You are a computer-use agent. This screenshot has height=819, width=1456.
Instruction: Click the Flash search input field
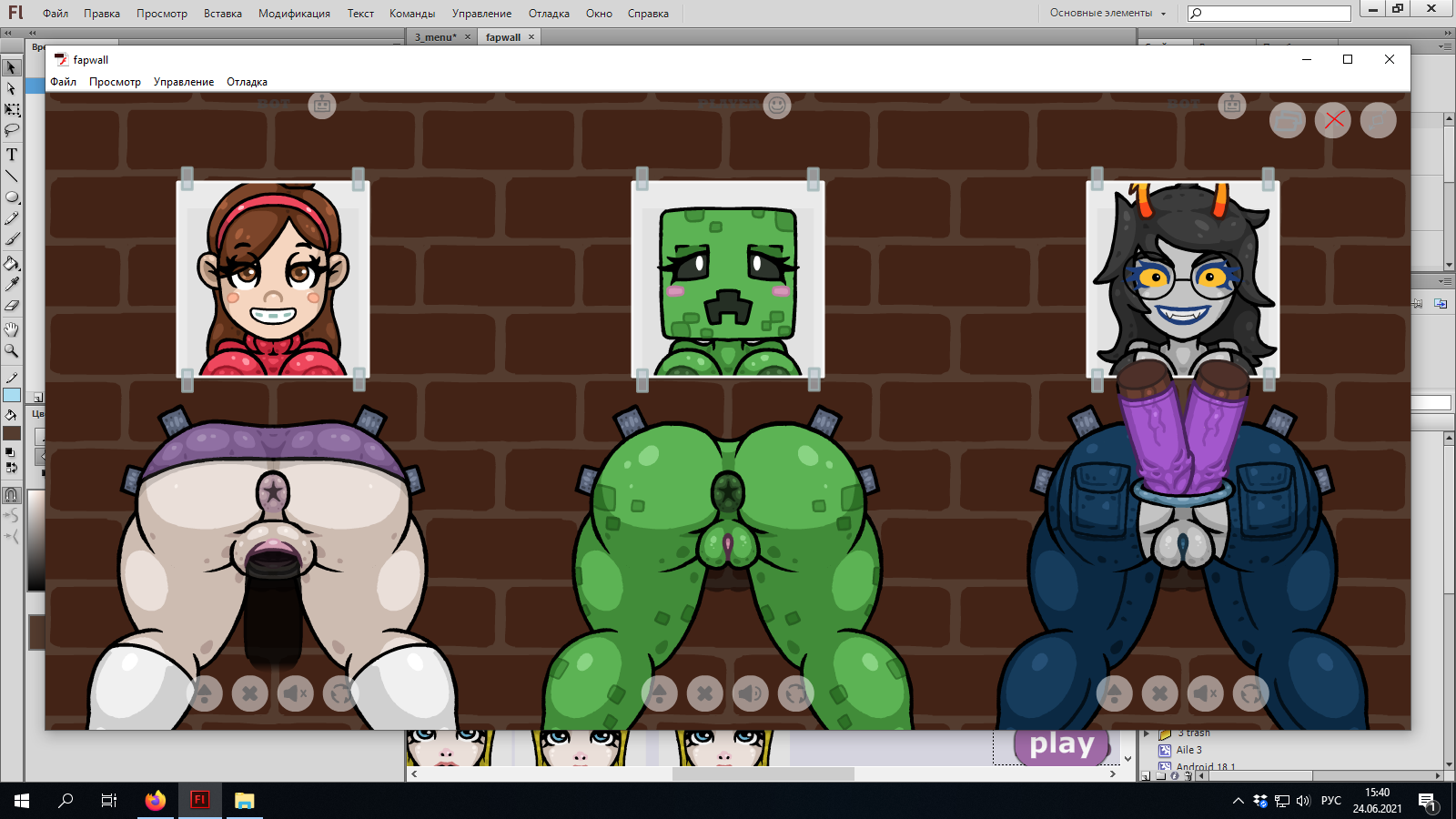(x=1269, y=13)
